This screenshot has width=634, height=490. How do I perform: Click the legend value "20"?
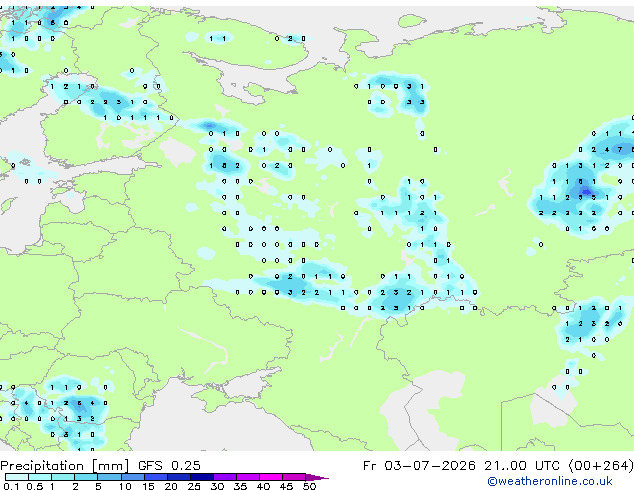click(171, 486)
